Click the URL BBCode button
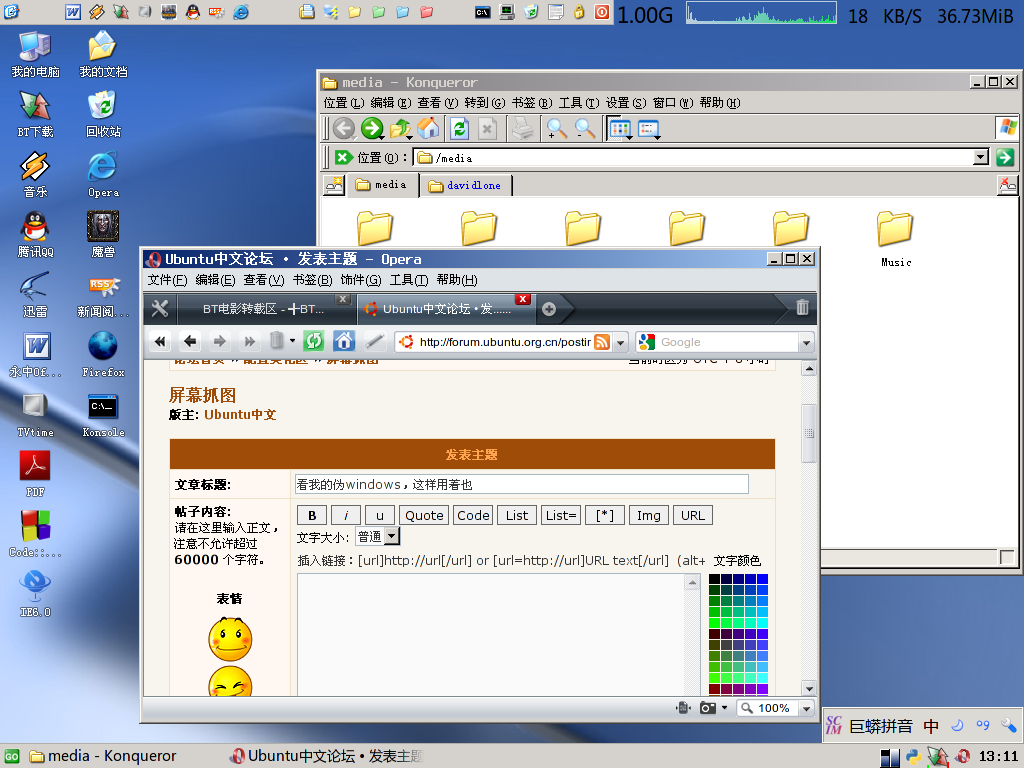1024x768 pixels. point(693,515)
